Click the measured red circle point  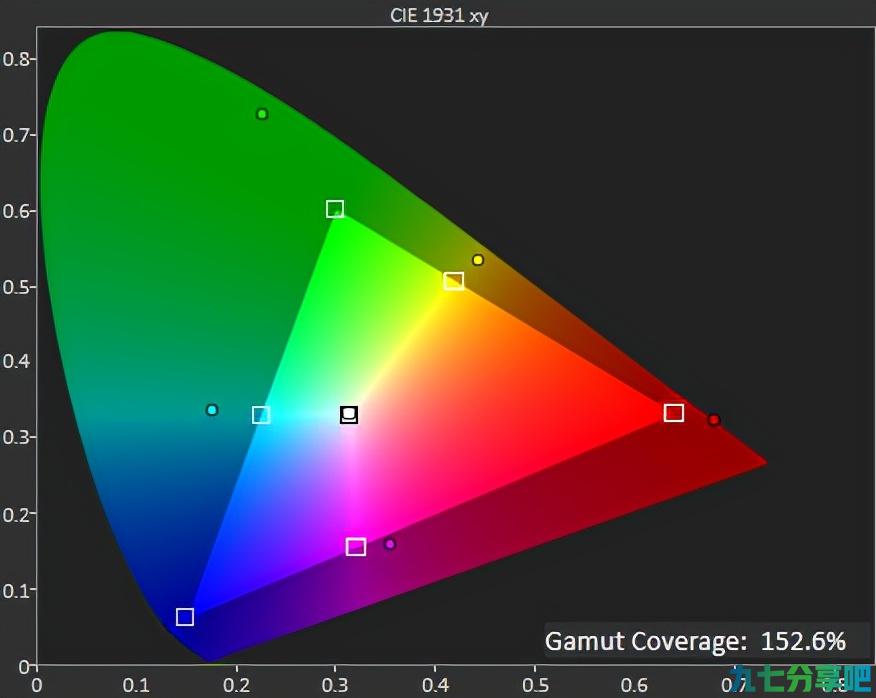[x=713, y=420]
